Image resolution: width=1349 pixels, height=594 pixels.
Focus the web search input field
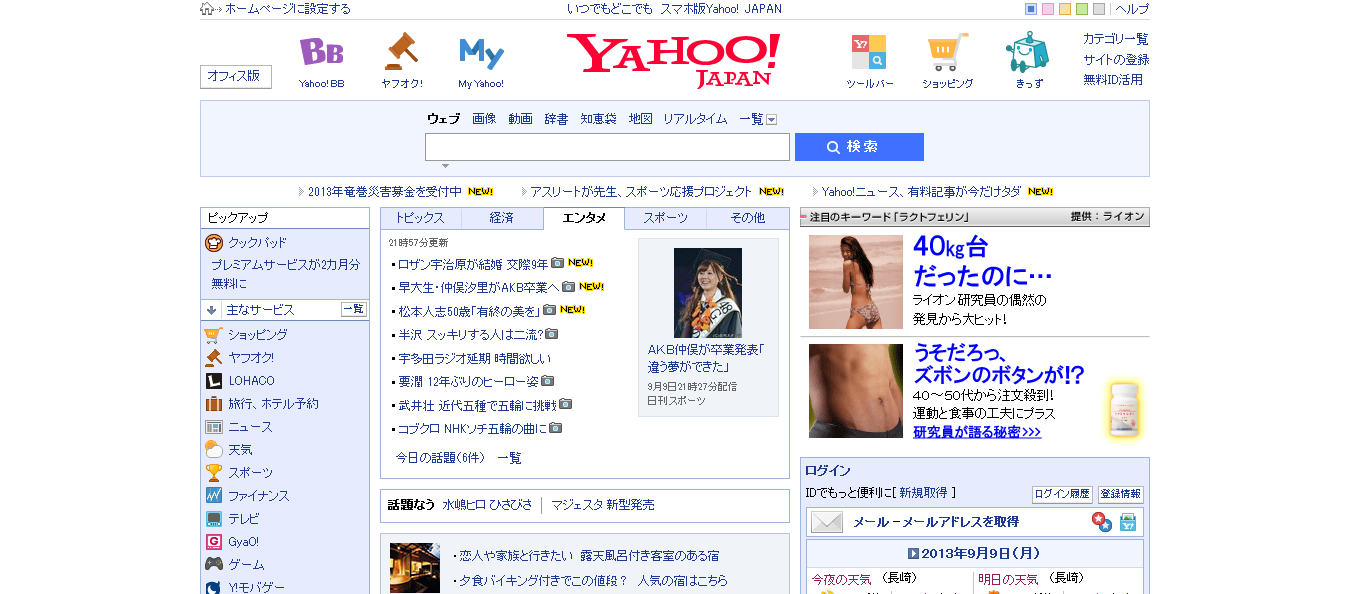(607, 147)
